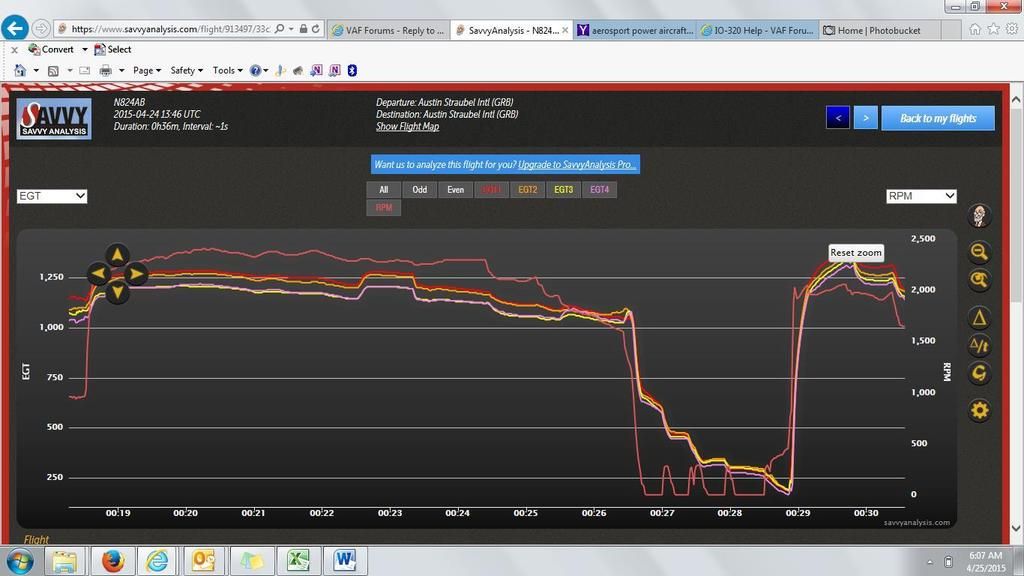
Task: Pan the chart right with arrow
Action: [137, 273]
